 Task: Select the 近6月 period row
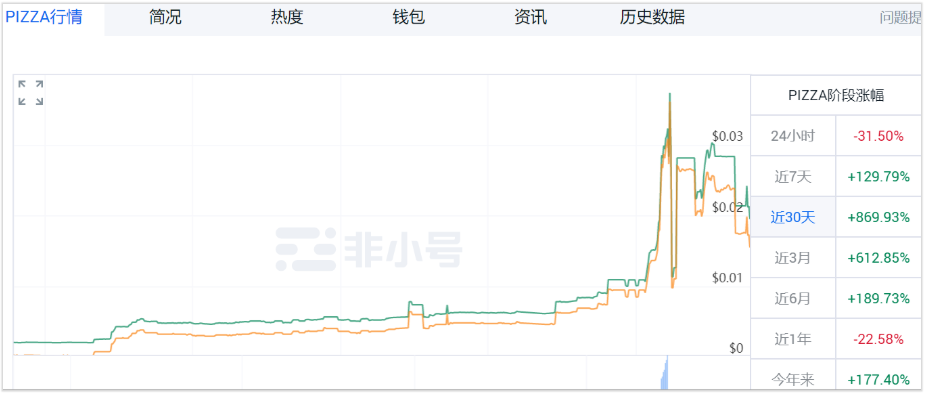[x=836, y=299]
